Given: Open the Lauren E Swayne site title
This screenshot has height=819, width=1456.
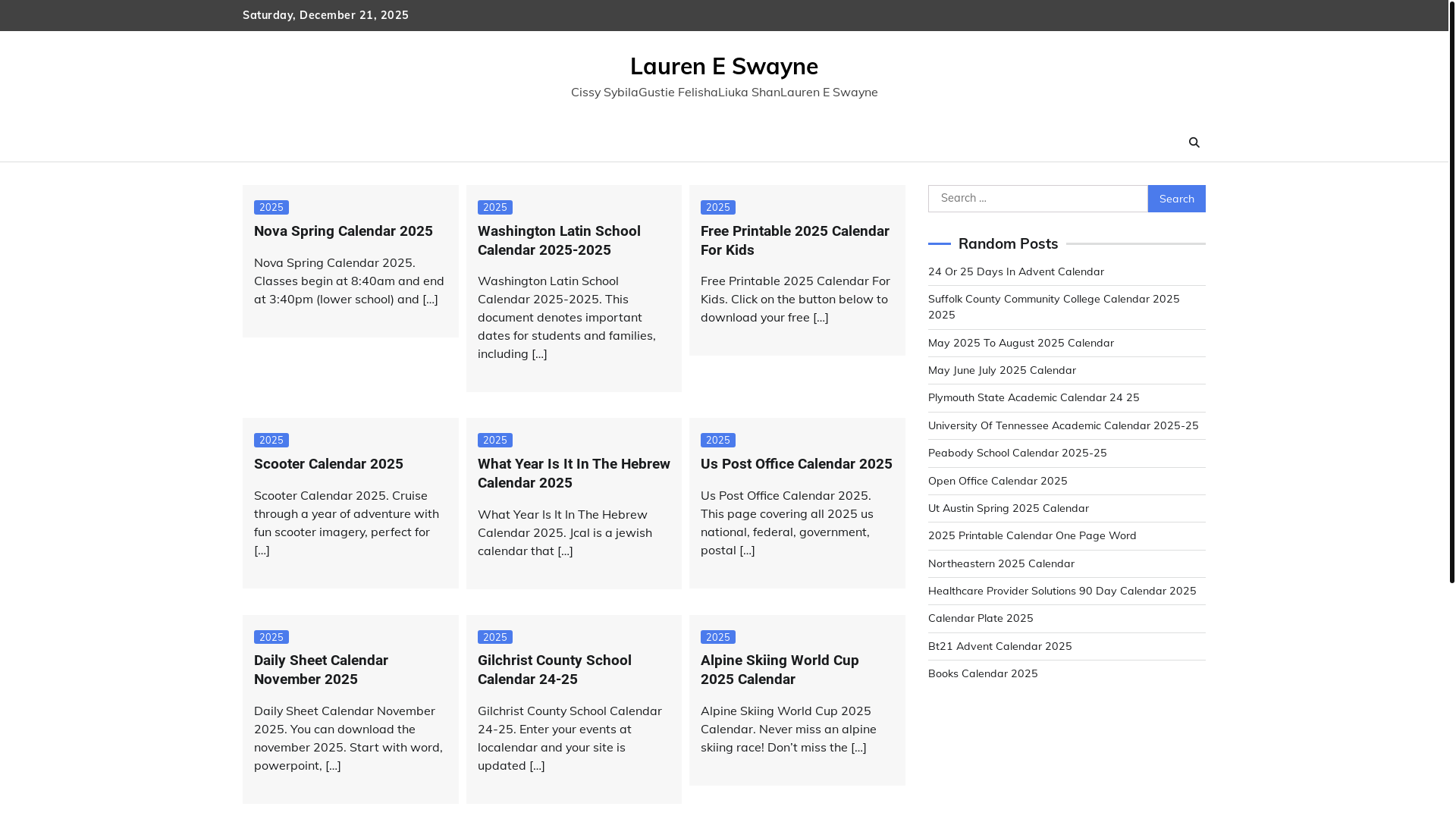Looking at the screenshot, I should point(723,66).
